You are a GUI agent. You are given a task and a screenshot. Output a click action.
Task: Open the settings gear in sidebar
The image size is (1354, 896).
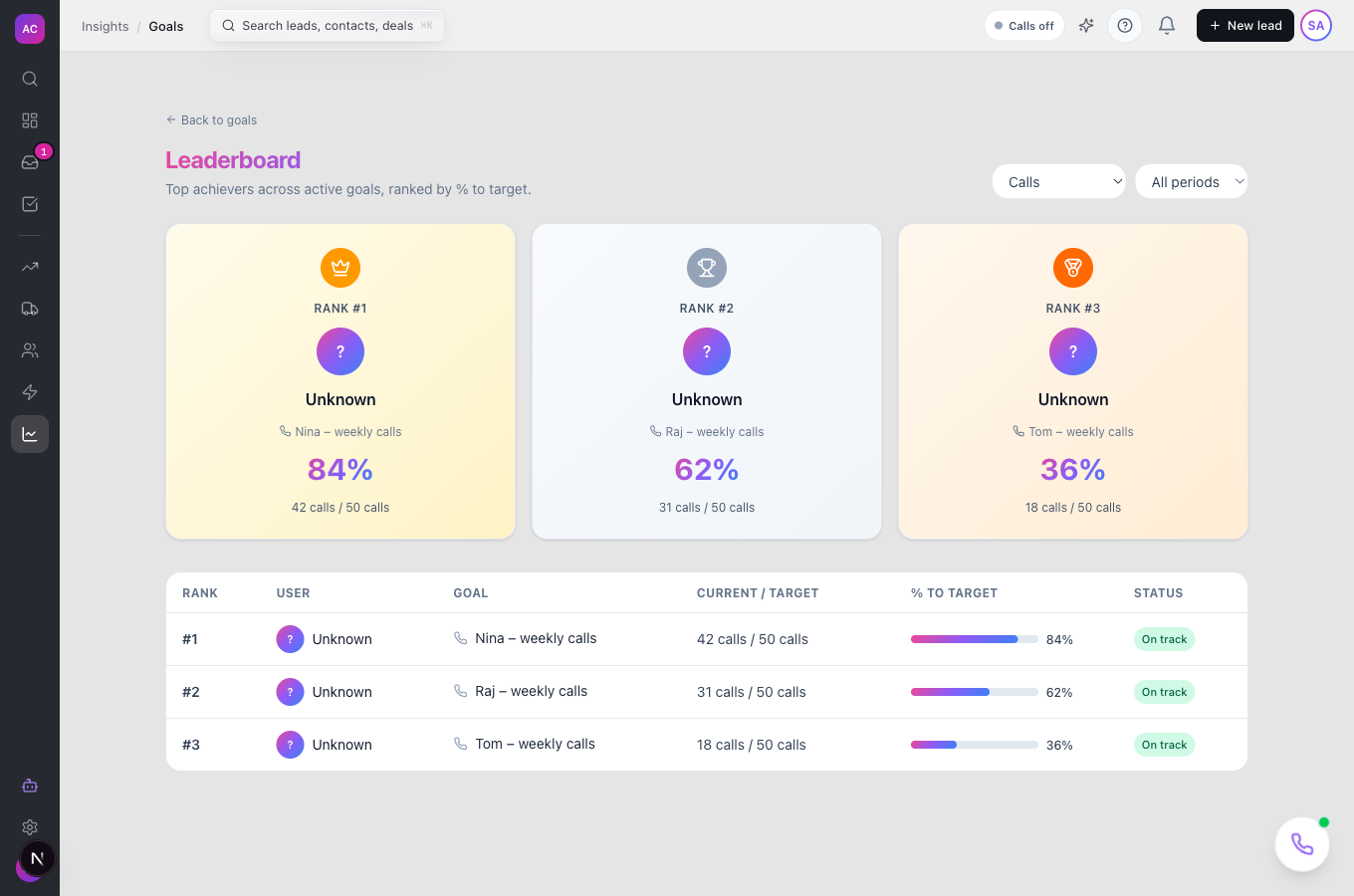pos(30,827)
